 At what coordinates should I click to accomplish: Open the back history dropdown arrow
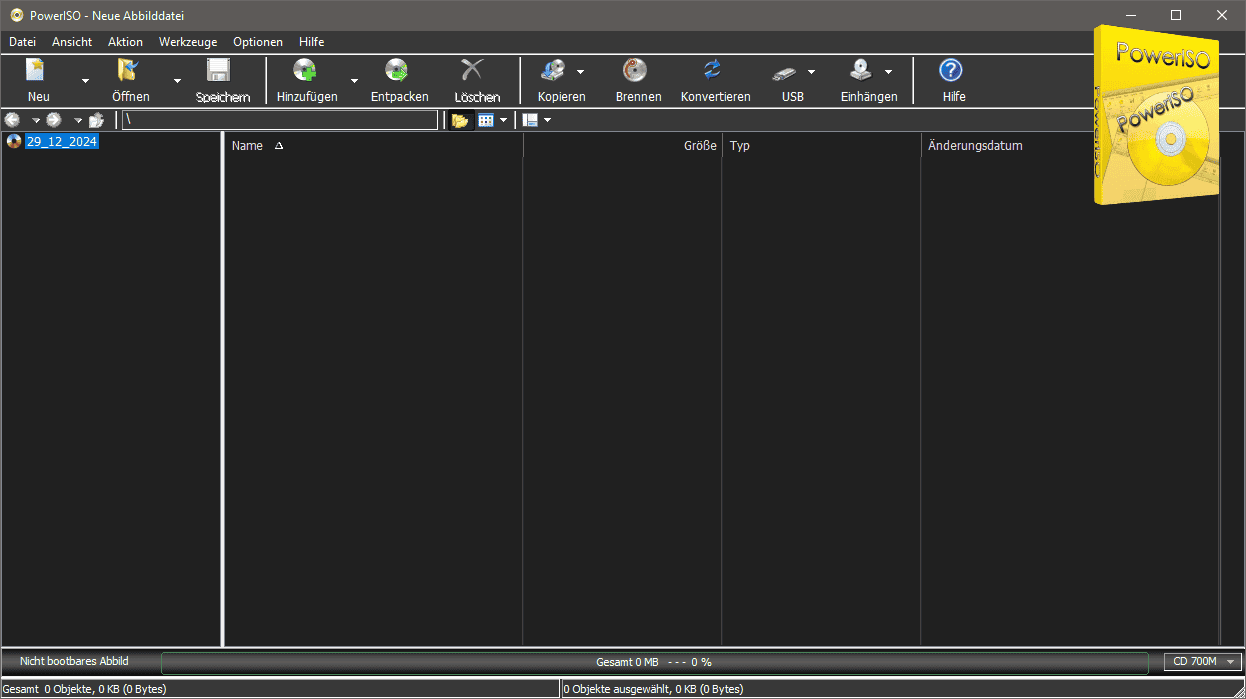click(36, 121)
